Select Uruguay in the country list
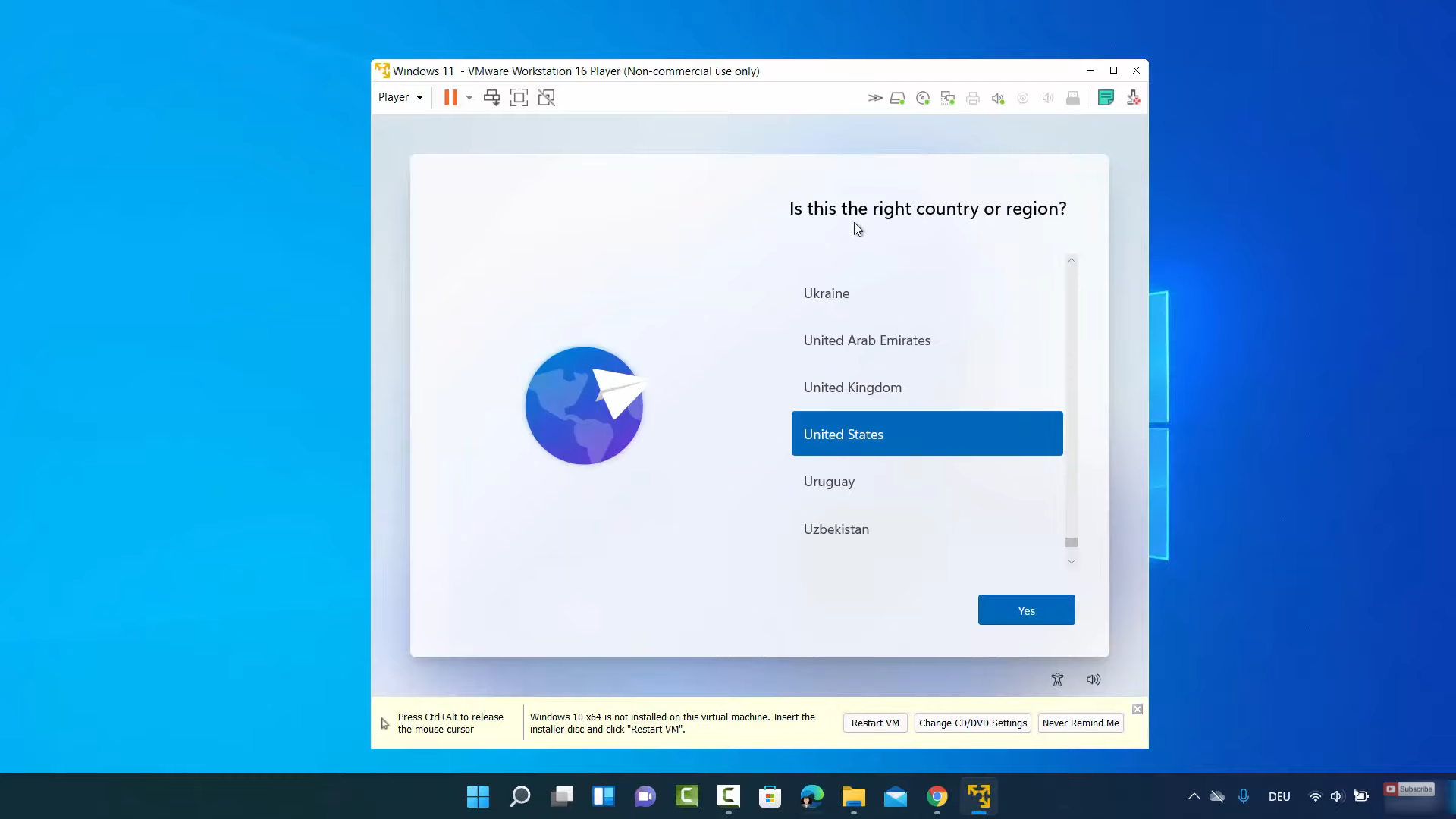 (829, 482)
